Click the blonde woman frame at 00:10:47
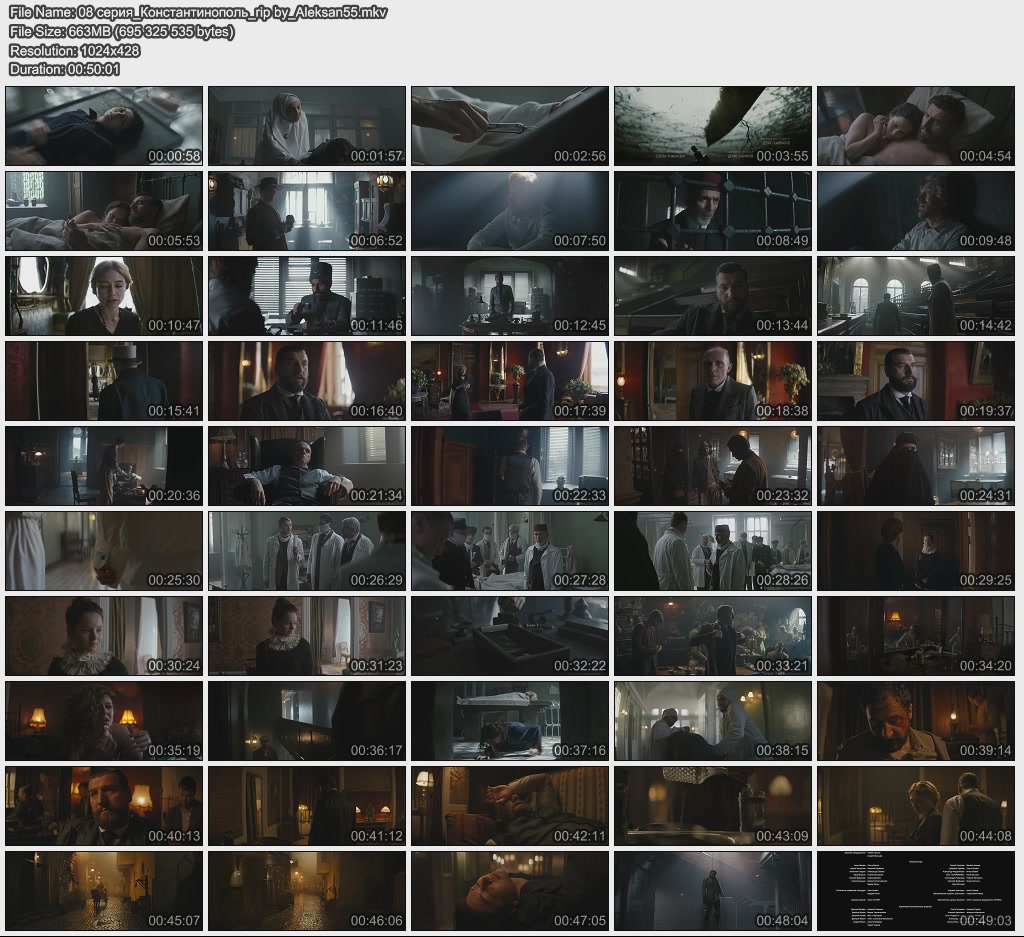Screen dimensions: 1024x937 pos(104,296)
